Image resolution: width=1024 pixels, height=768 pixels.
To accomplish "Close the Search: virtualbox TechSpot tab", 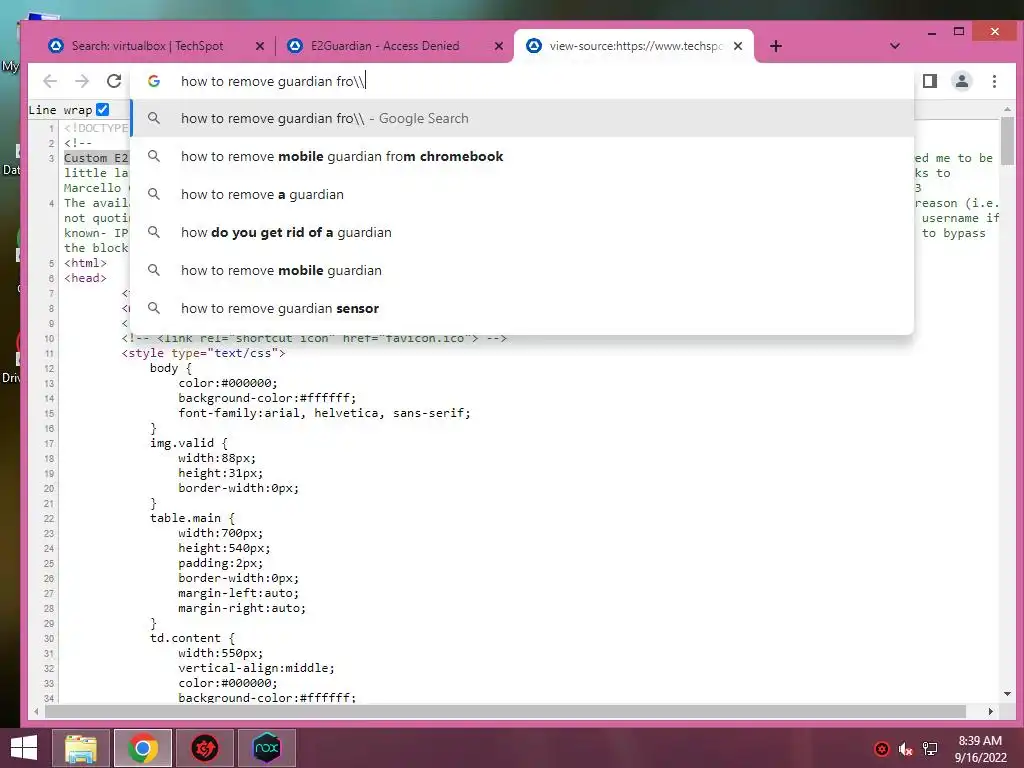I will [260, 46].
